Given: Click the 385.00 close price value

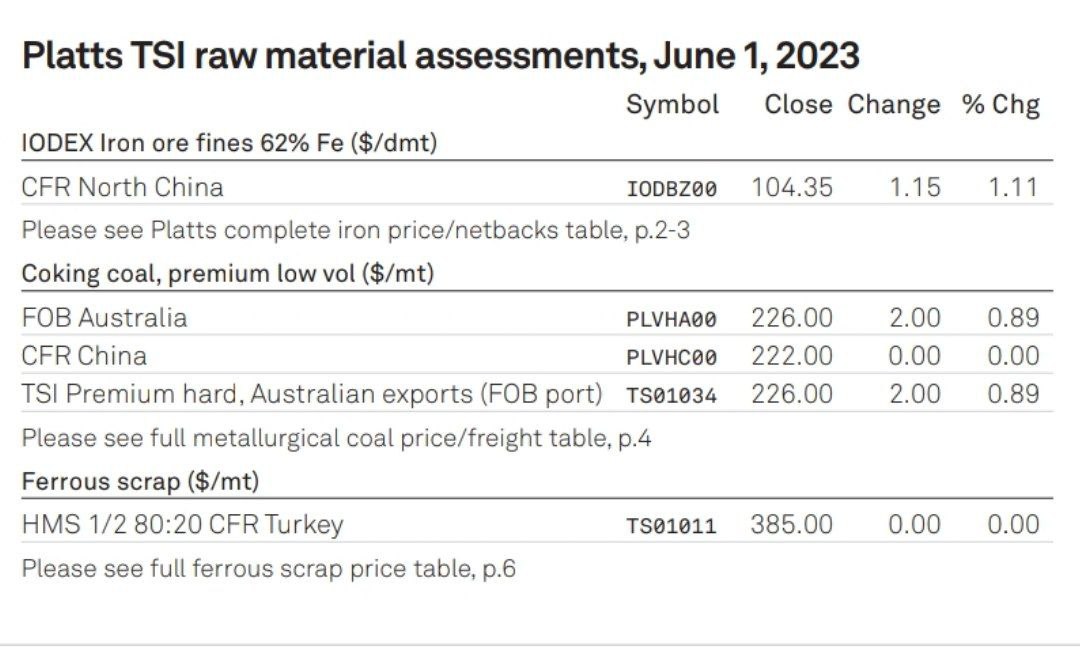Looking at the screenshot, I should point(792,524).
